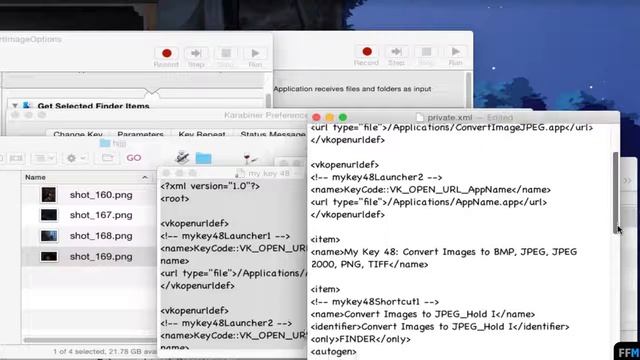
Task: Minimize the private.xml window
Action: click(330, 118)
